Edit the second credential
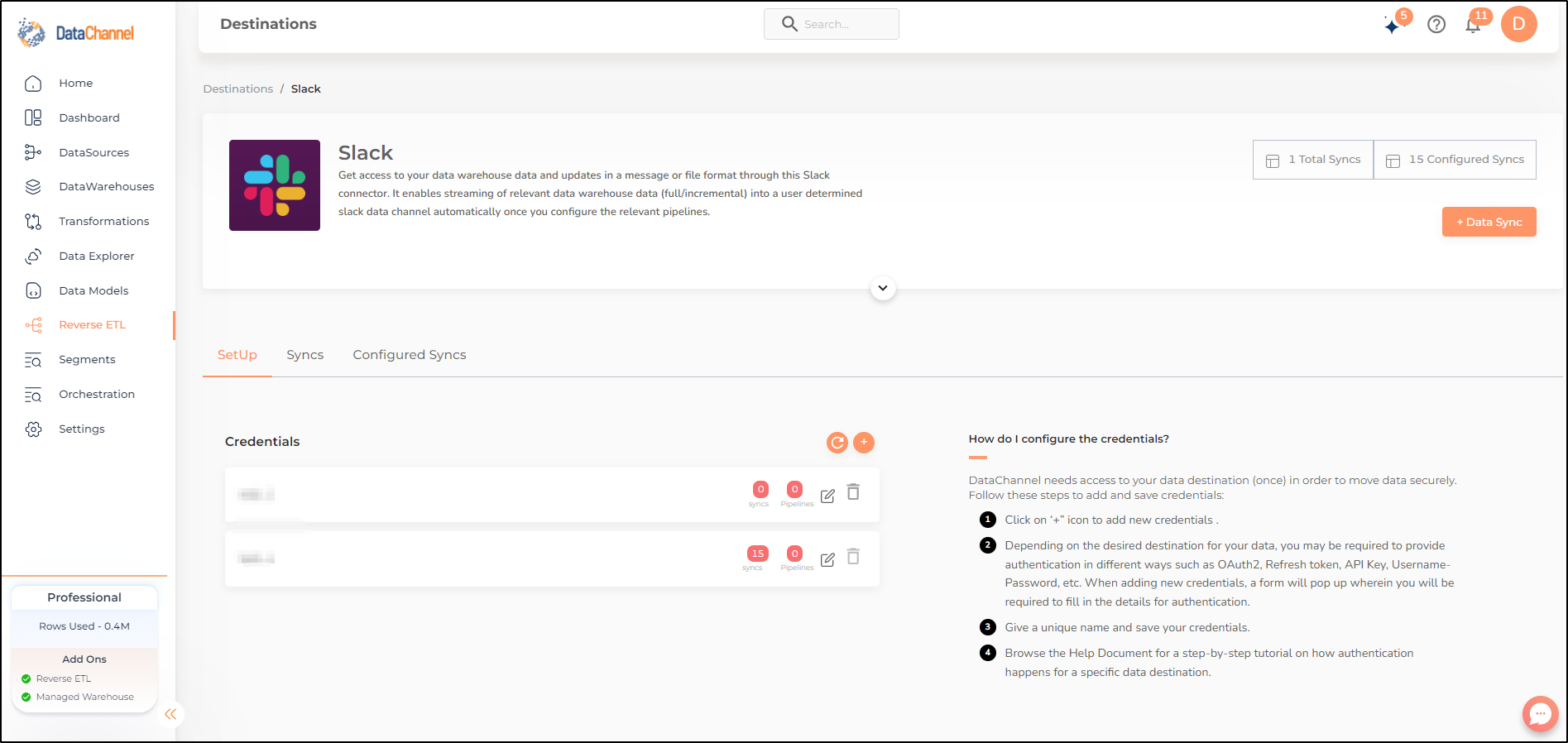This screenshot has height=743, width=1568. (827, 559)
